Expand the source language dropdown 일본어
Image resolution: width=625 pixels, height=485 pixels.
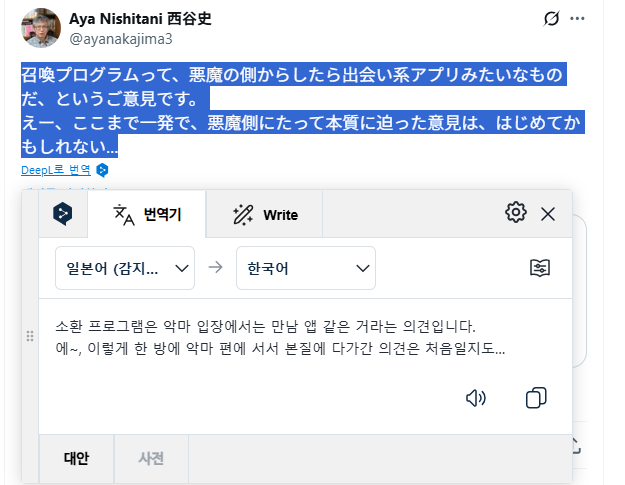tap(125, 268)
